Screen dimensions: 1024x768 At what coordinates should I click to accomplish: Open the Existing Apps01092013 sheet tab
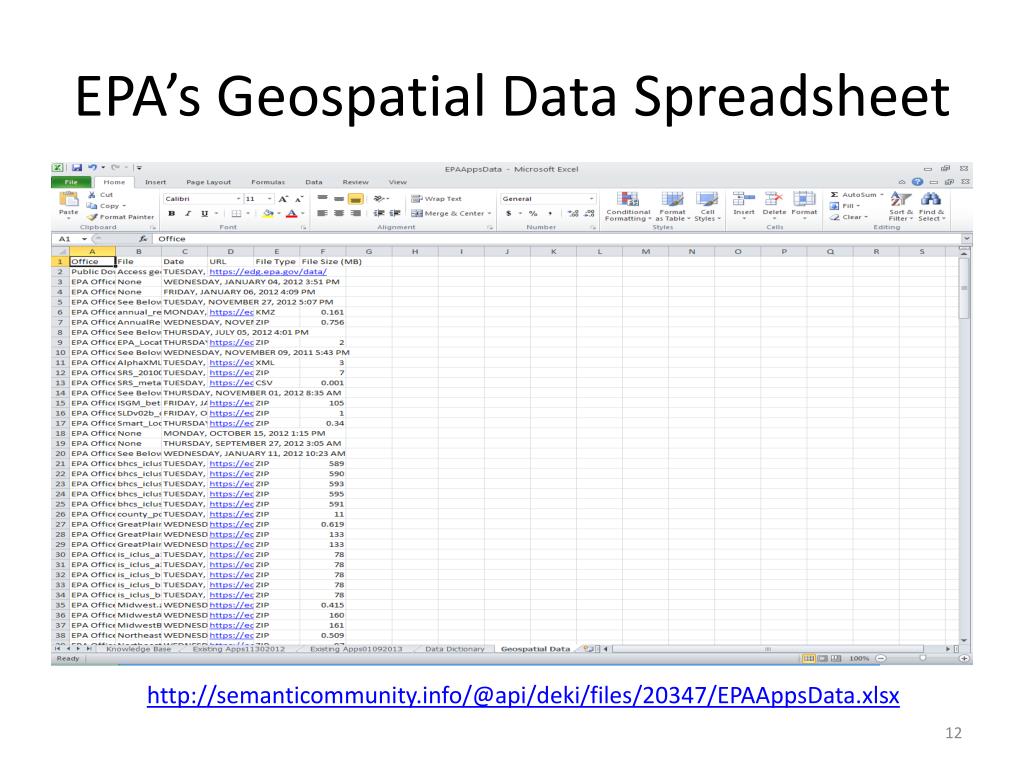click(x=356, y=649)
